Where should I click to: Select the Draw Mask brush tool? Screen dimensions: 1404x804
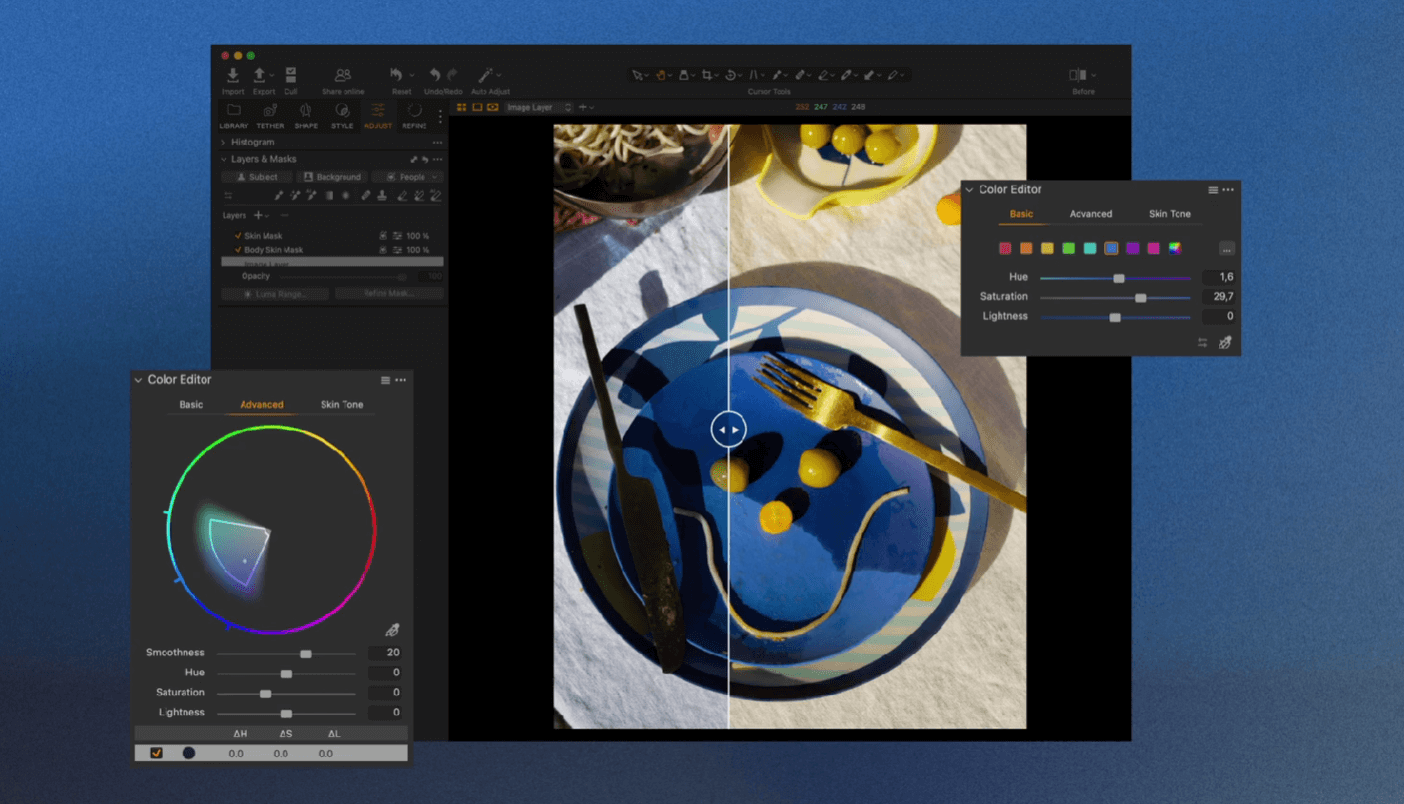pos(278,196)
